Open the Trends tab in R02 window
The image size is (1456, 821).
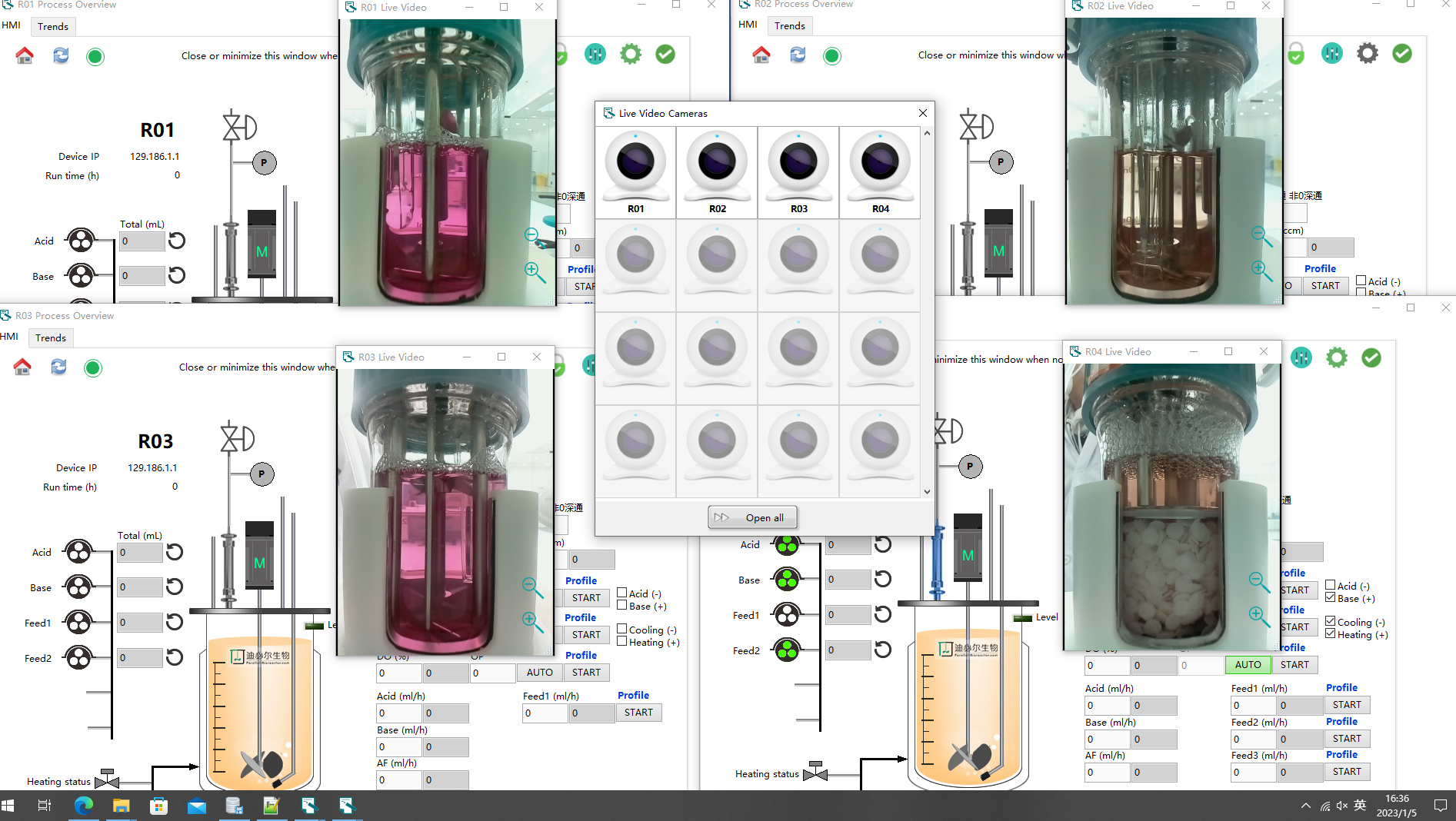coord(790,25)
